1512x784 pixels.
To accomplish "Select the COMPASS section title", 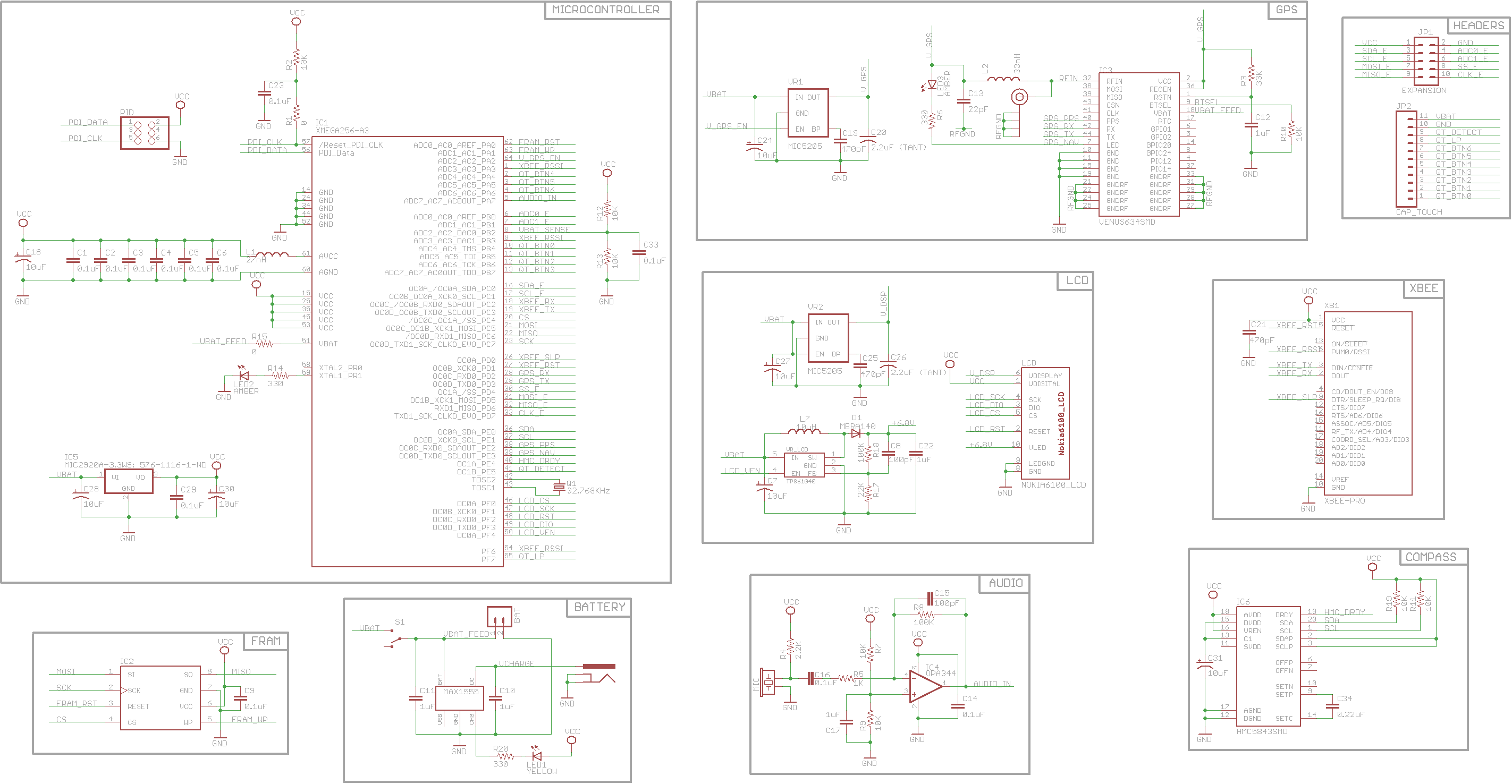I will click(x=1430, y=557).
